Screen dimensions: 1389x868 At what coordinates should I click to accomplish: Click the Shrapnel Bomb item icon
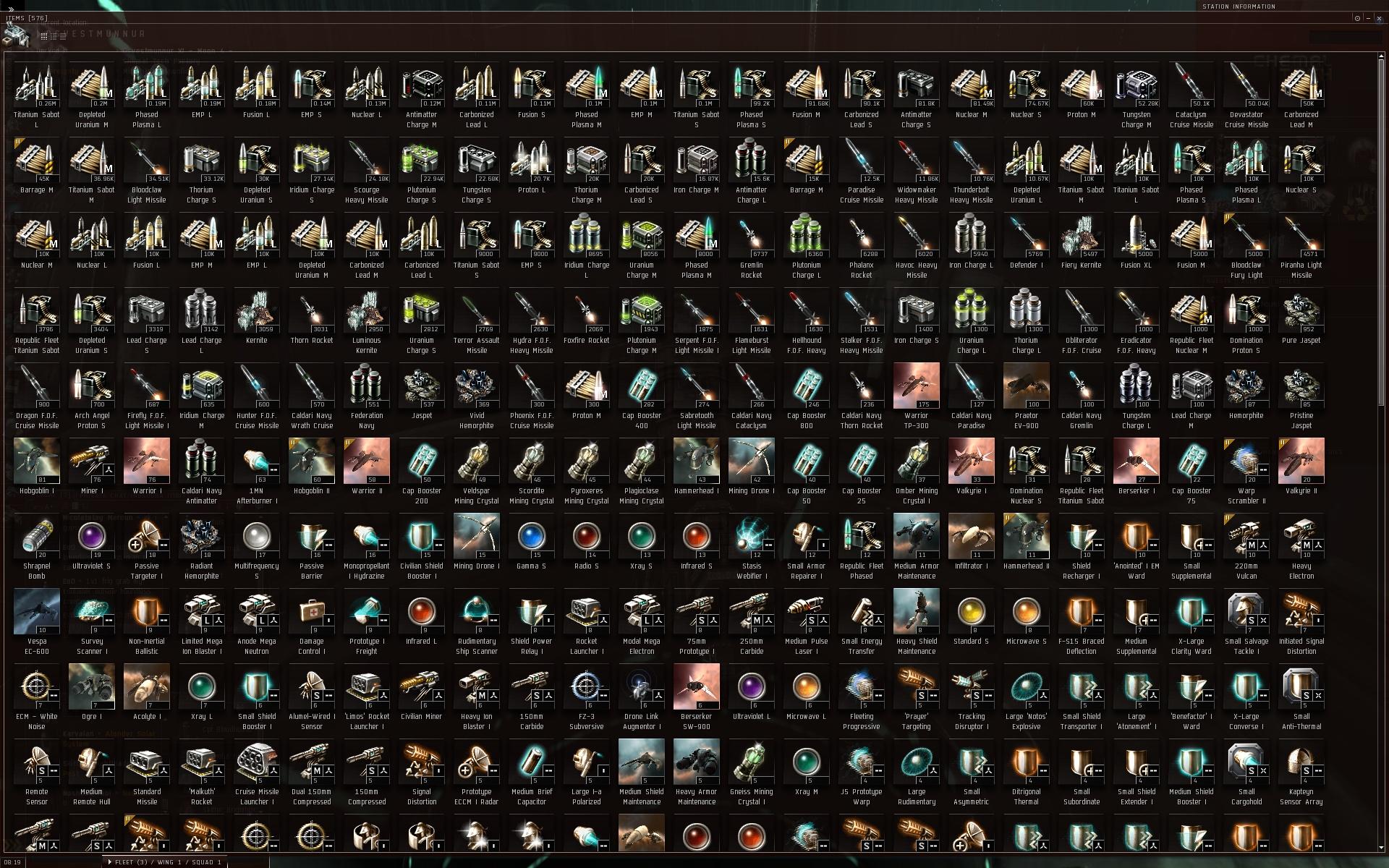pos(37,536)
